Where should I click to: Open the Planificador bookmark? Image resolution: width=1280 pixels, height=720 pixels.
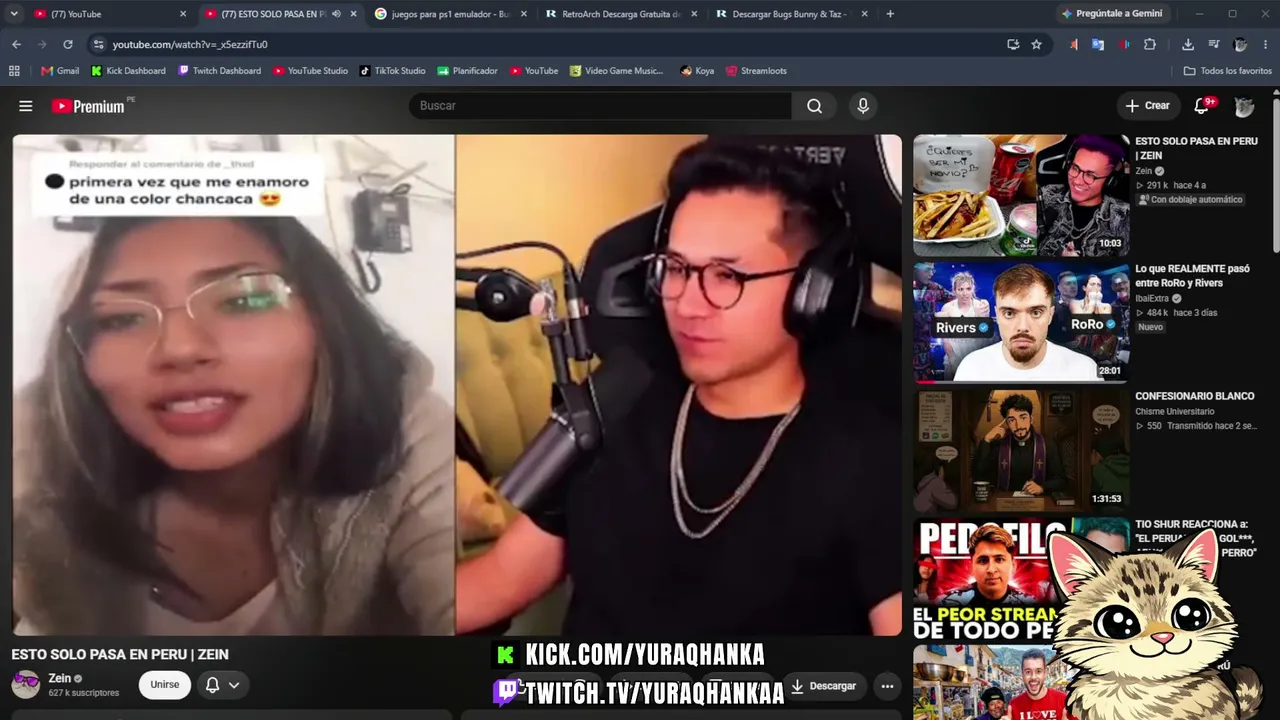467,71
